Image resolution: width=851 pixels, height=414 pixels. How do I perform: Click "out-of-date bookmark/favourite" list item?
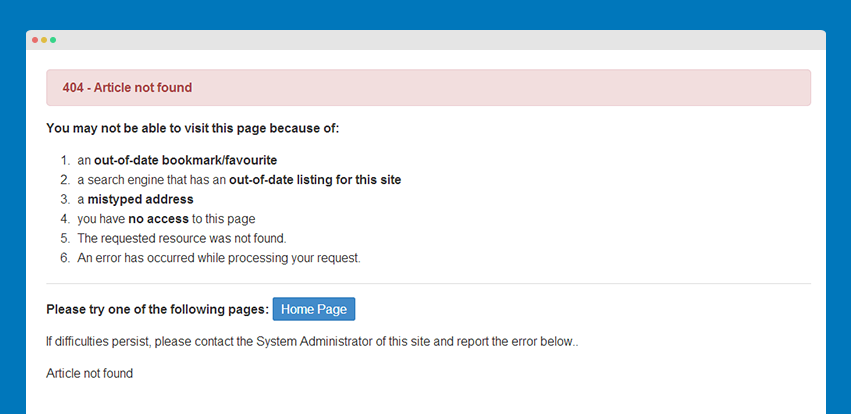[177, 160]
